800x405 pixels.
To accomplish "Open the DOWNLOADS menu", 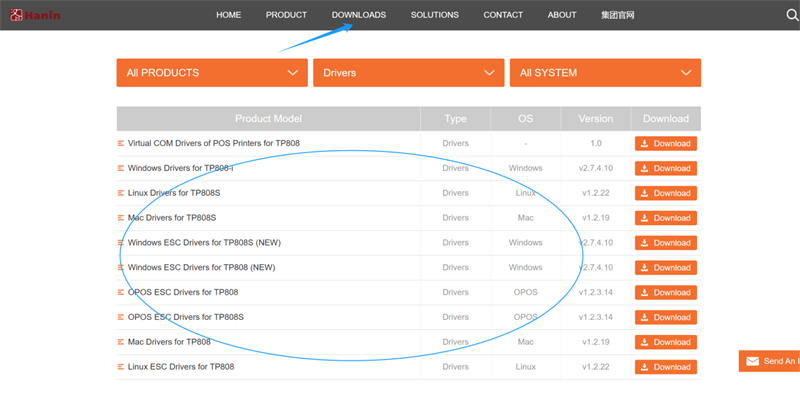I will (359, 15).
